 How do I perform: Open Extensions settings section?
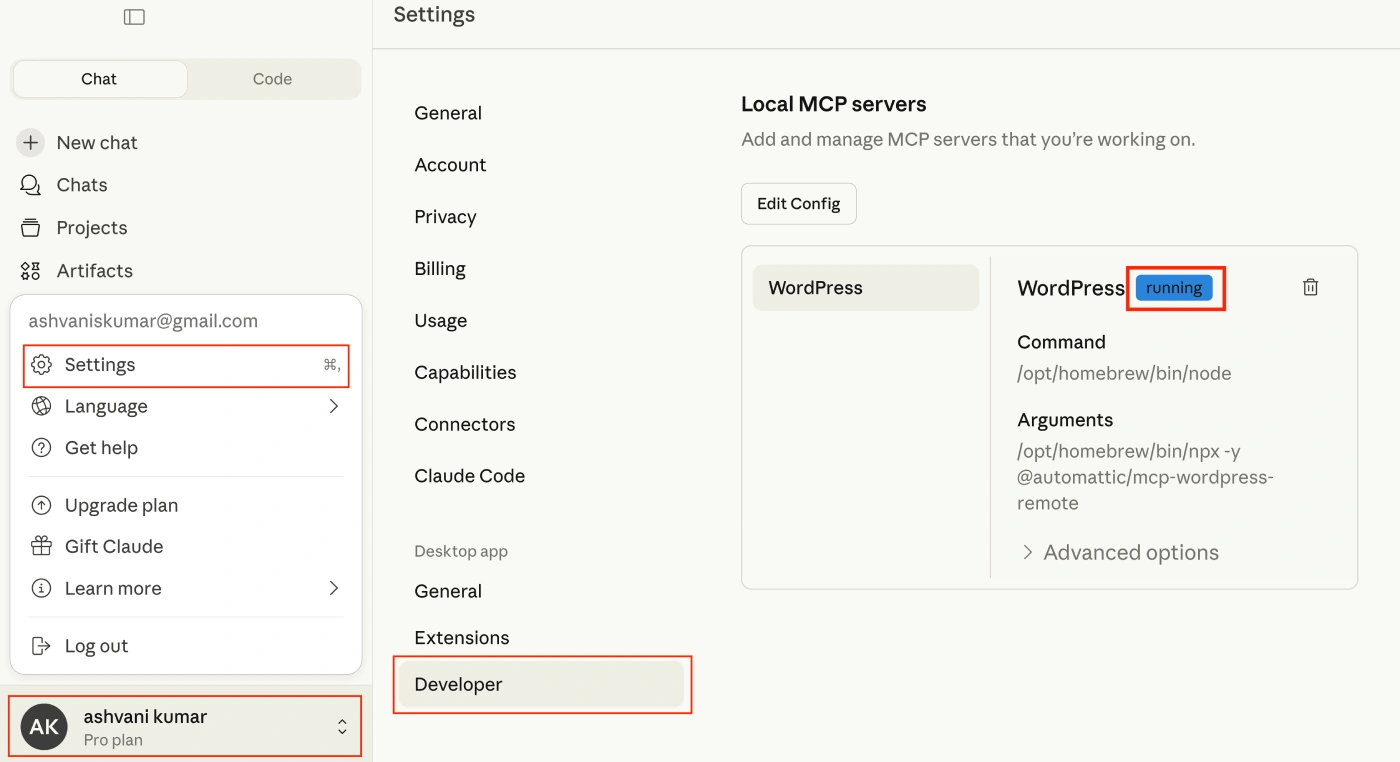tap(462, 638)
